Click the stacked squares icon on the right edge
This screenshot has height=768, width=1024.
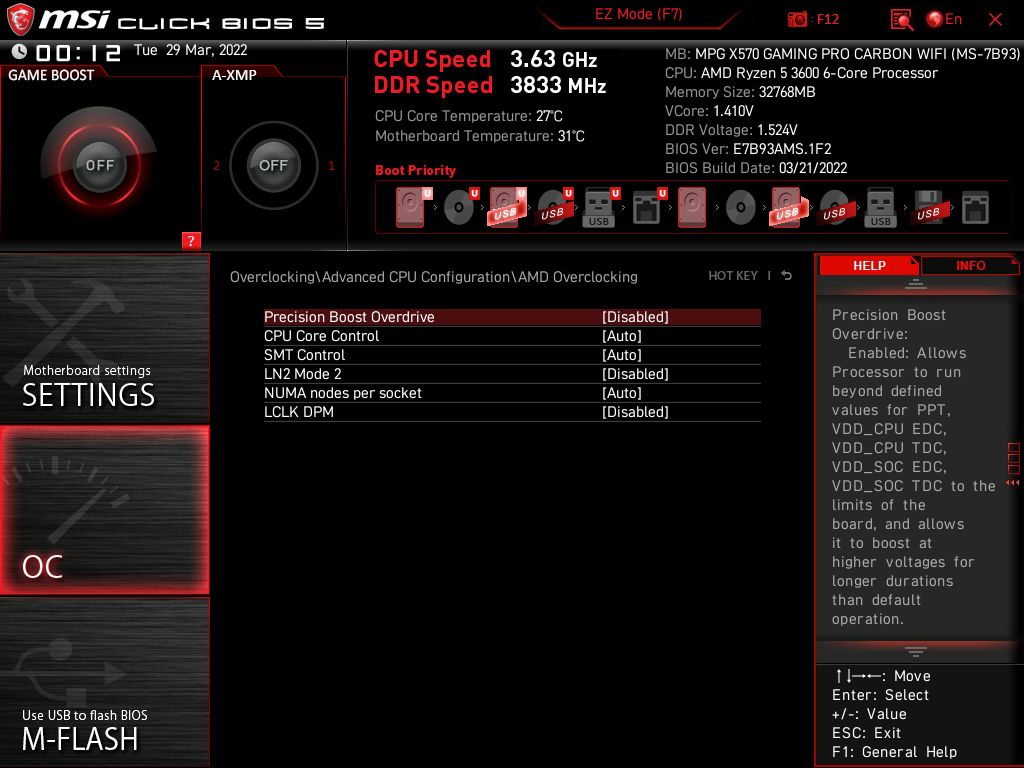[x=1014, y=458]
